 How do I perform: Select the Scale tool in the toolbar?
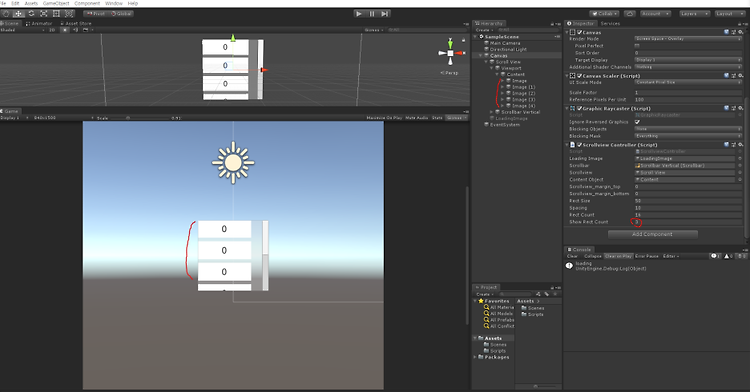tap(44, 14)
